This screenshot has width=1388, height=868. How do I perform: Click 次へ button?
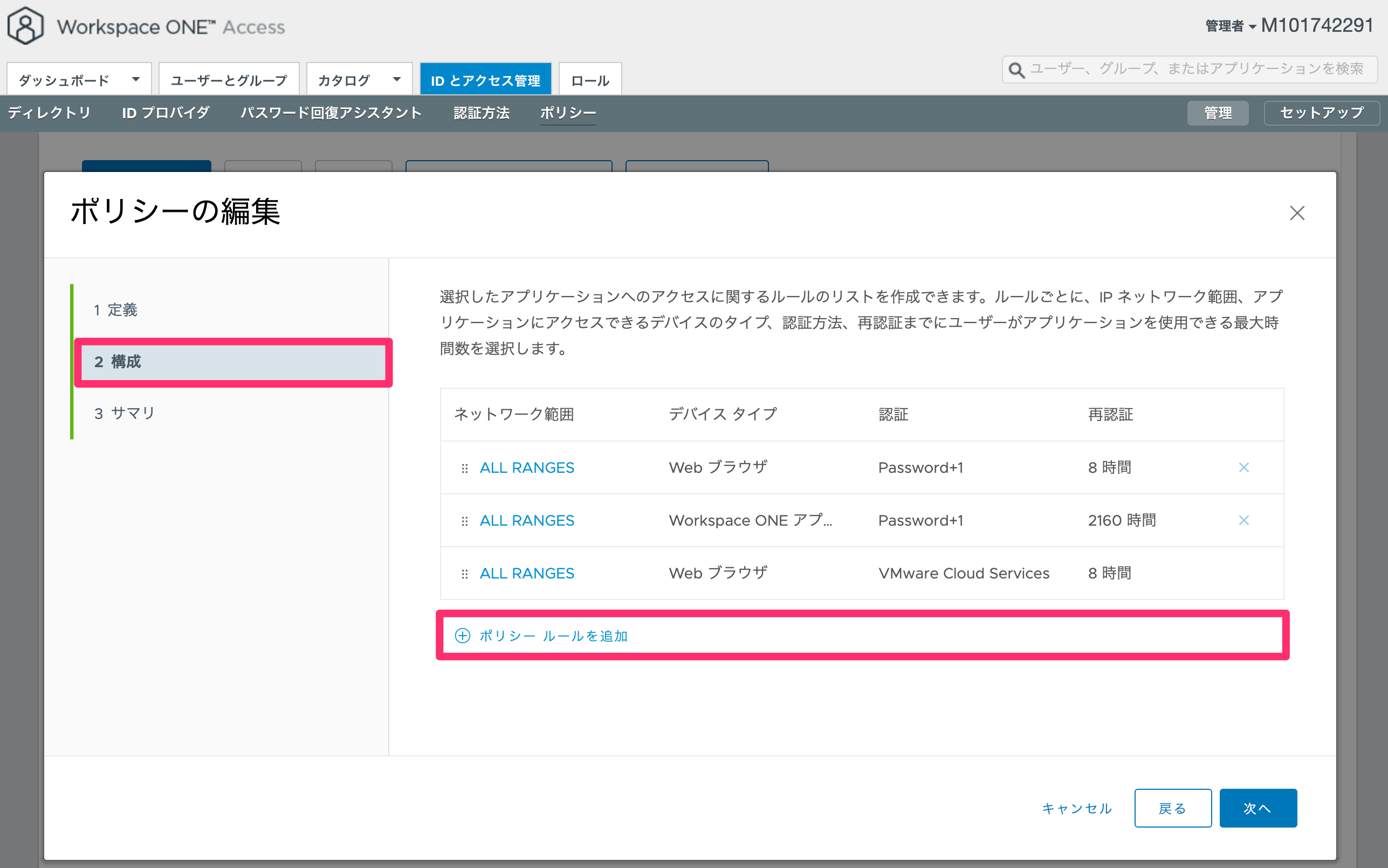[1258, 808]
